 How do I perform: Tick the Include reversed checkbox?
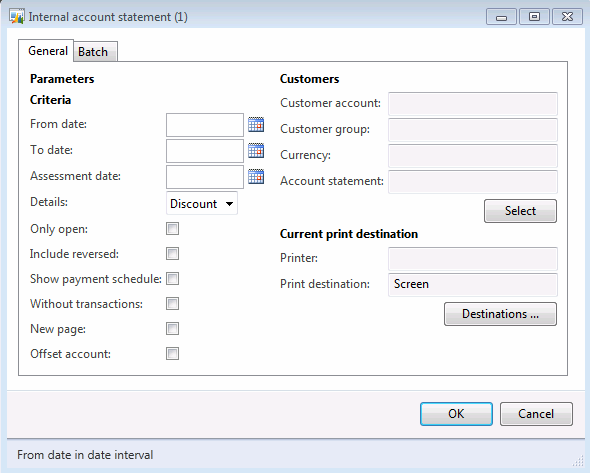click(x=172, y=254)
